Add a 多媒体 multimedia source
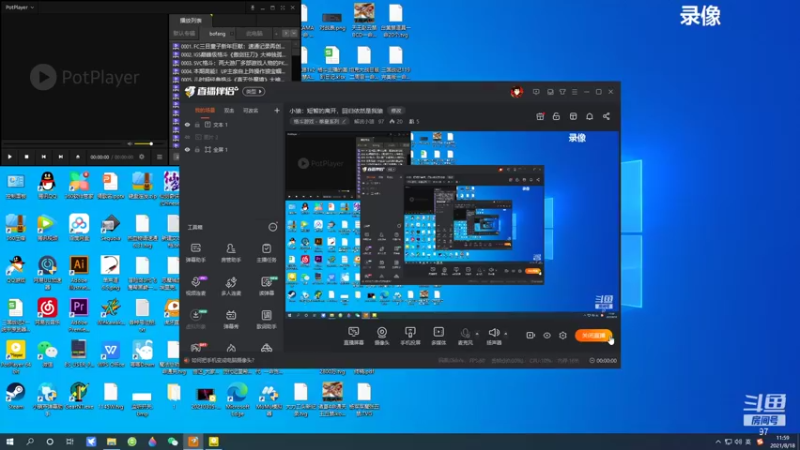 [x=438, y=332]
